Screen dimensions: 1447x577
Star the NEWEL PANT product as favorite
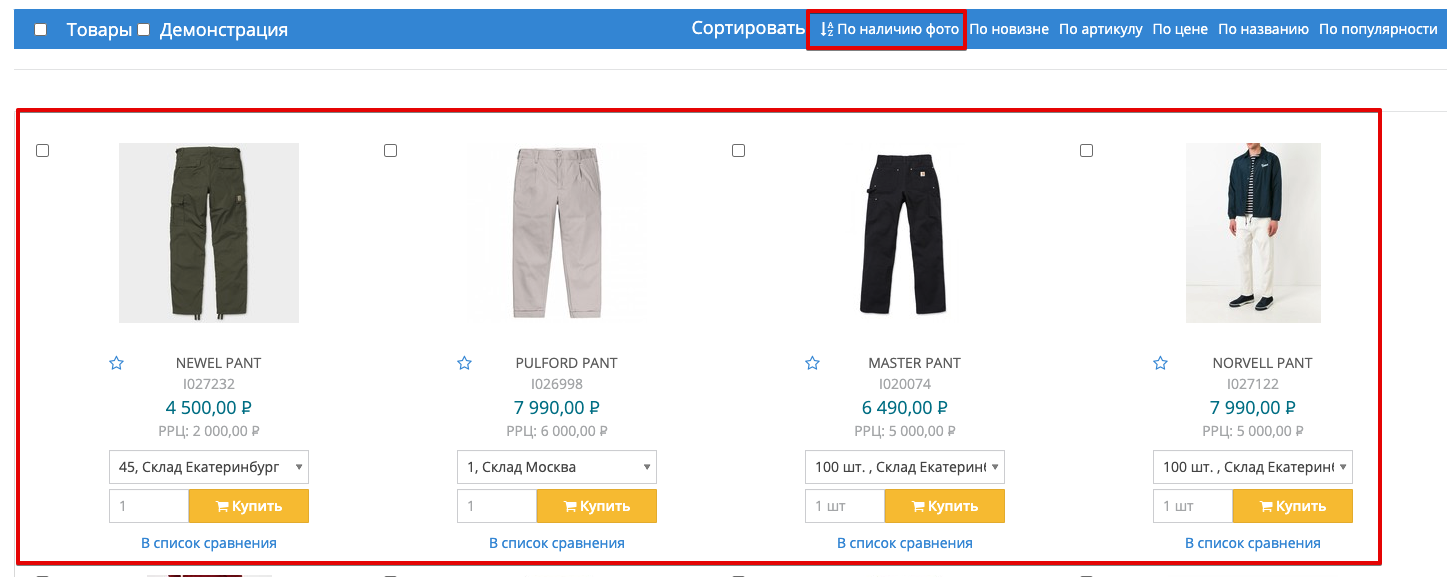tap(117, 363)
